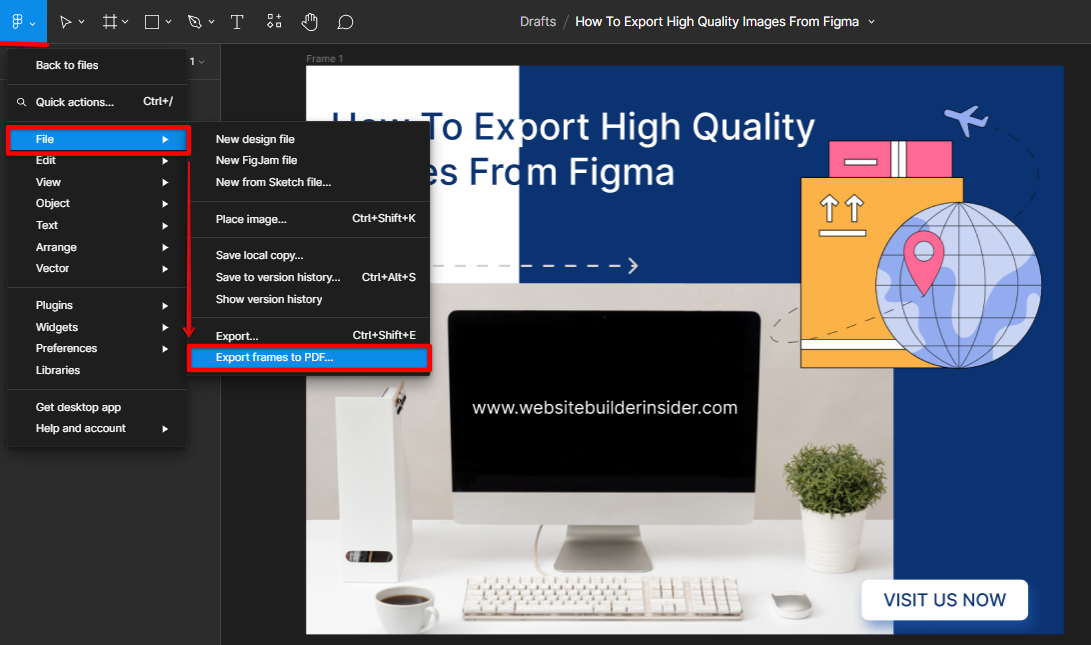
Task: Select the Pen tool
Action: 195,22
